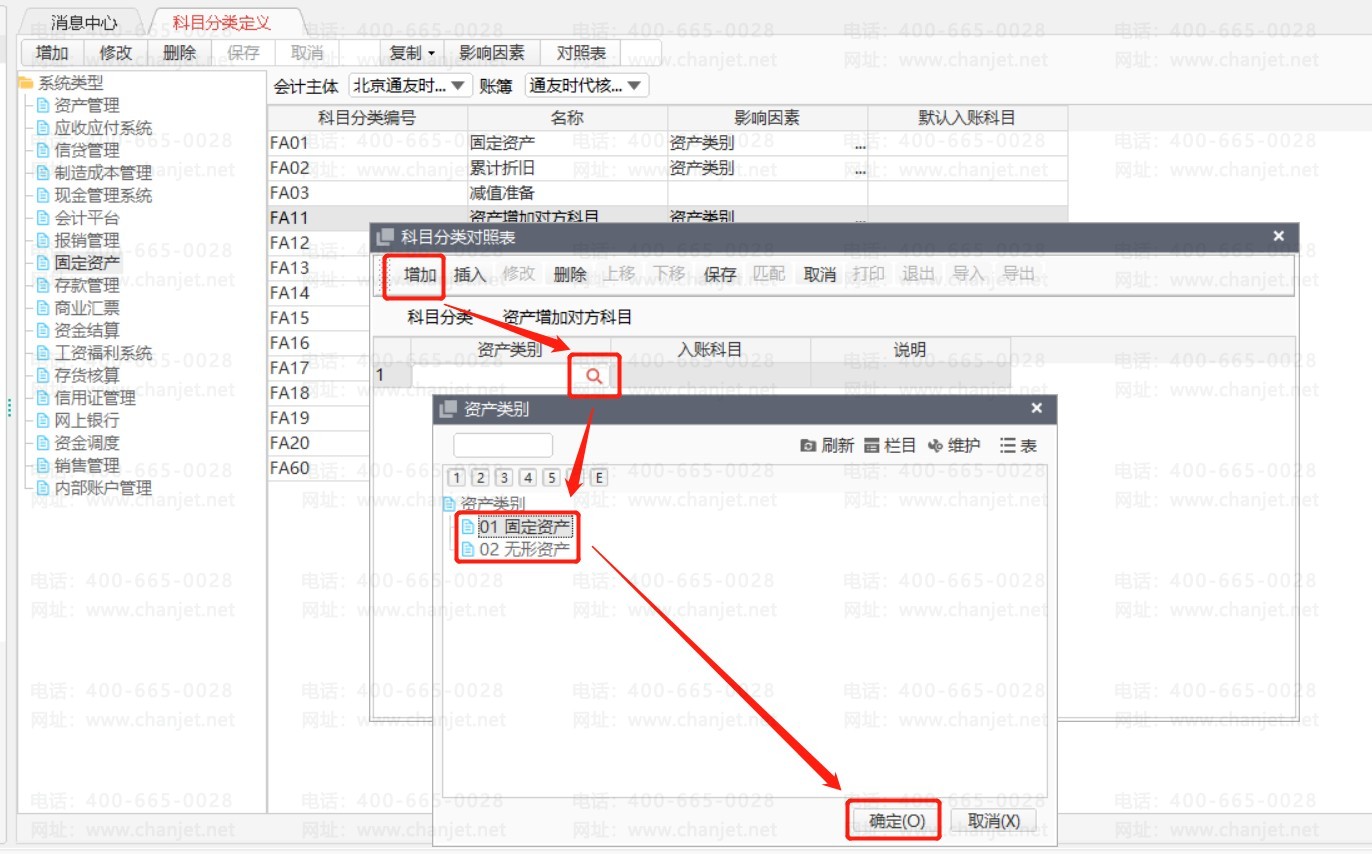Screen dimensions: 1372x854
Task: Click 删除 in the 科目分类定义 main toolbar
Action: [x=179, y=53]
